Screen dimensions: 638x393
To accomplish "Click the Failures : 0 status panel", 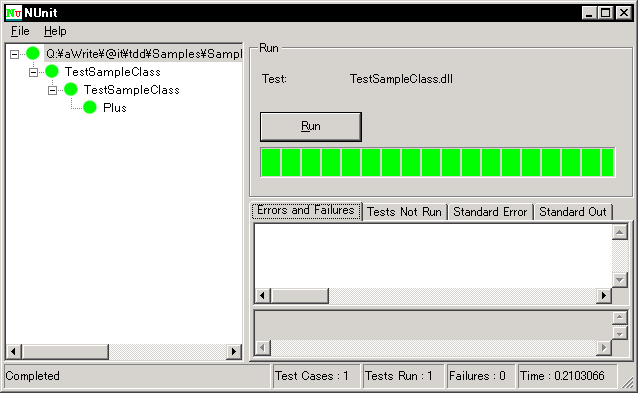I will click(x=481, y=376).
